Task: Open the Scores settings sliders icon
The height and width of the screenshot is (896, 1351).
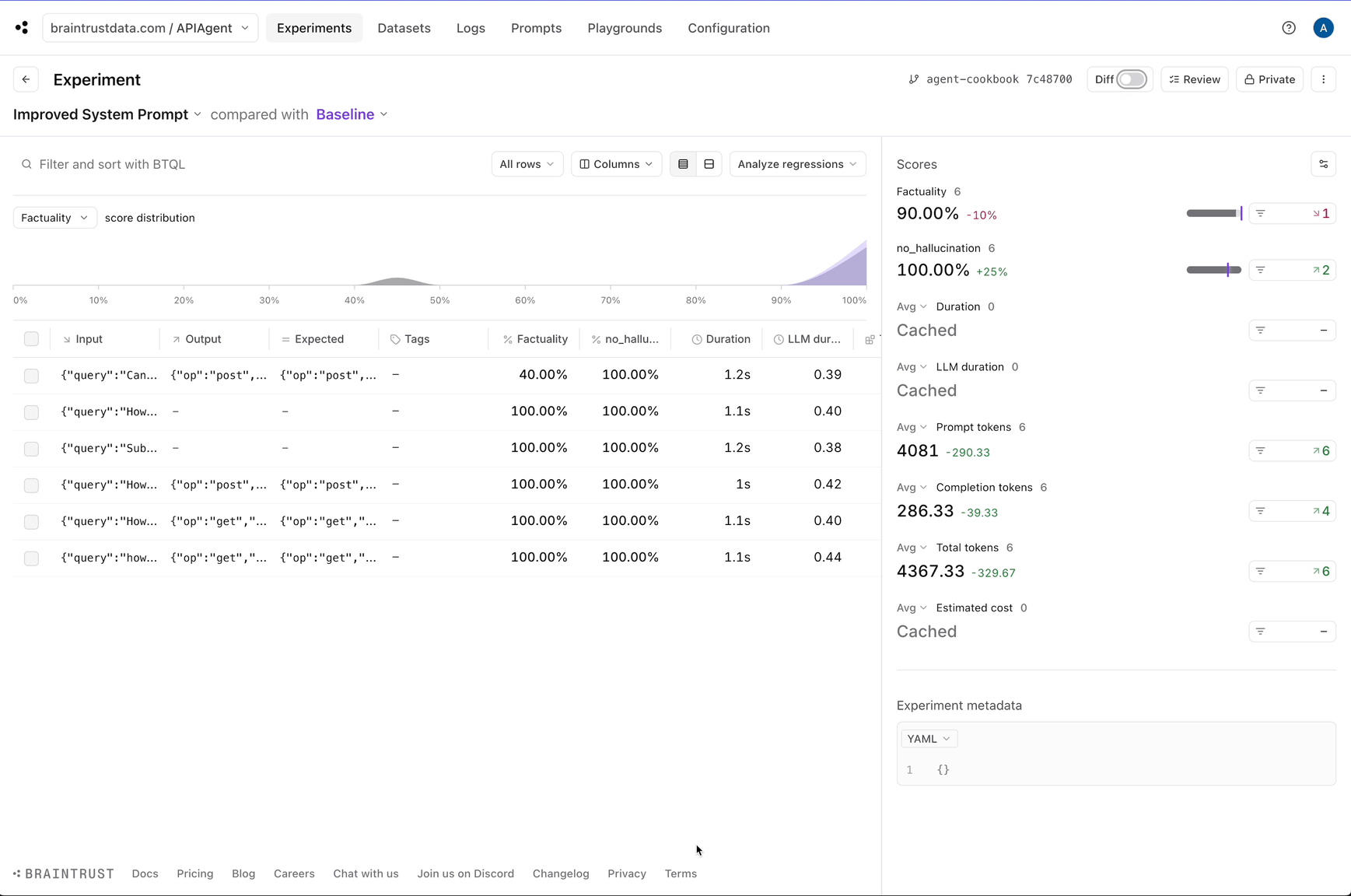Action: tap(1323, 164)
